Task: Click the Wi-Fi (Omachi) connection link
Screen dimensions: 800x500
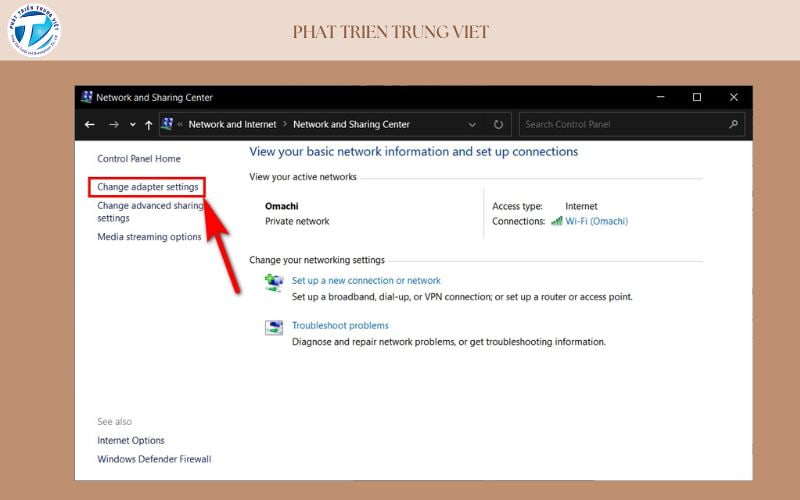Action: [x=596, y=221]
